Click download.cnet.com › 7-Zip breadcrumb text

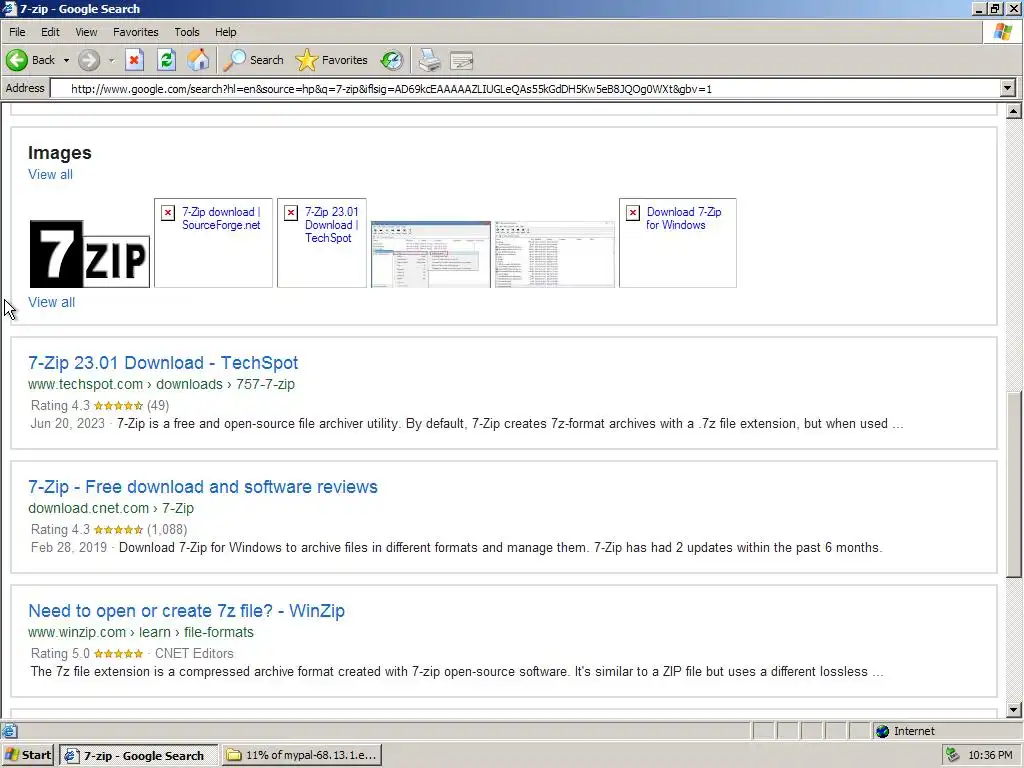(111, 509)
